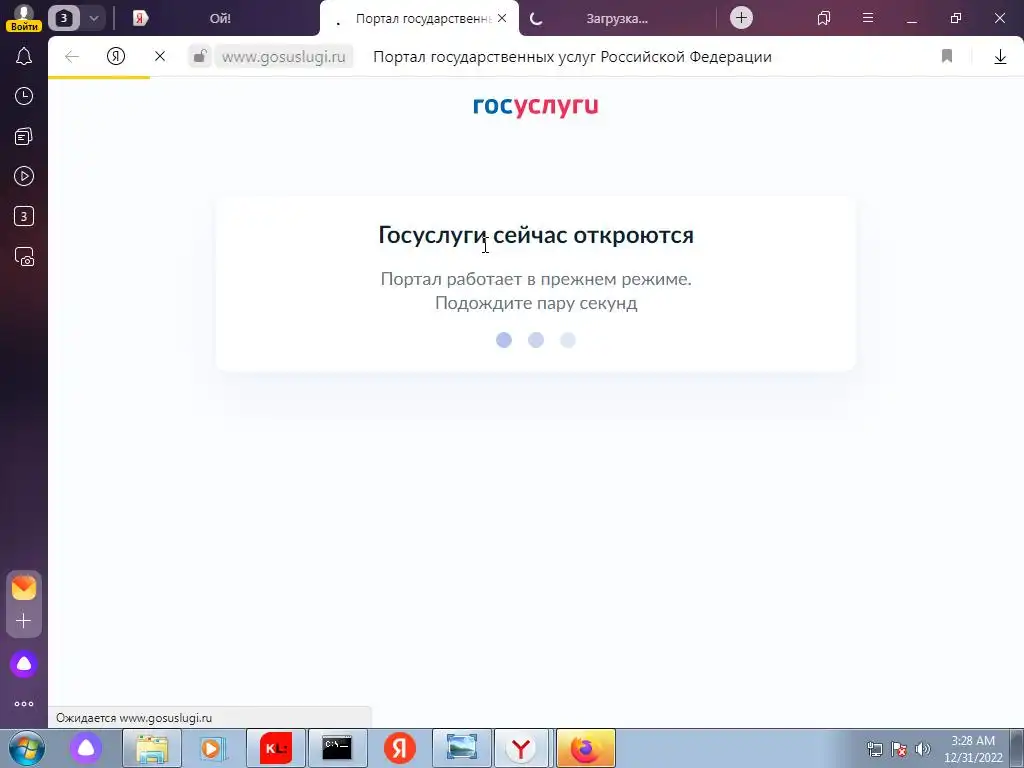Open the video play icon in sidebar
This screenshot has width=1024, height=768.
[x=24, y=176]
